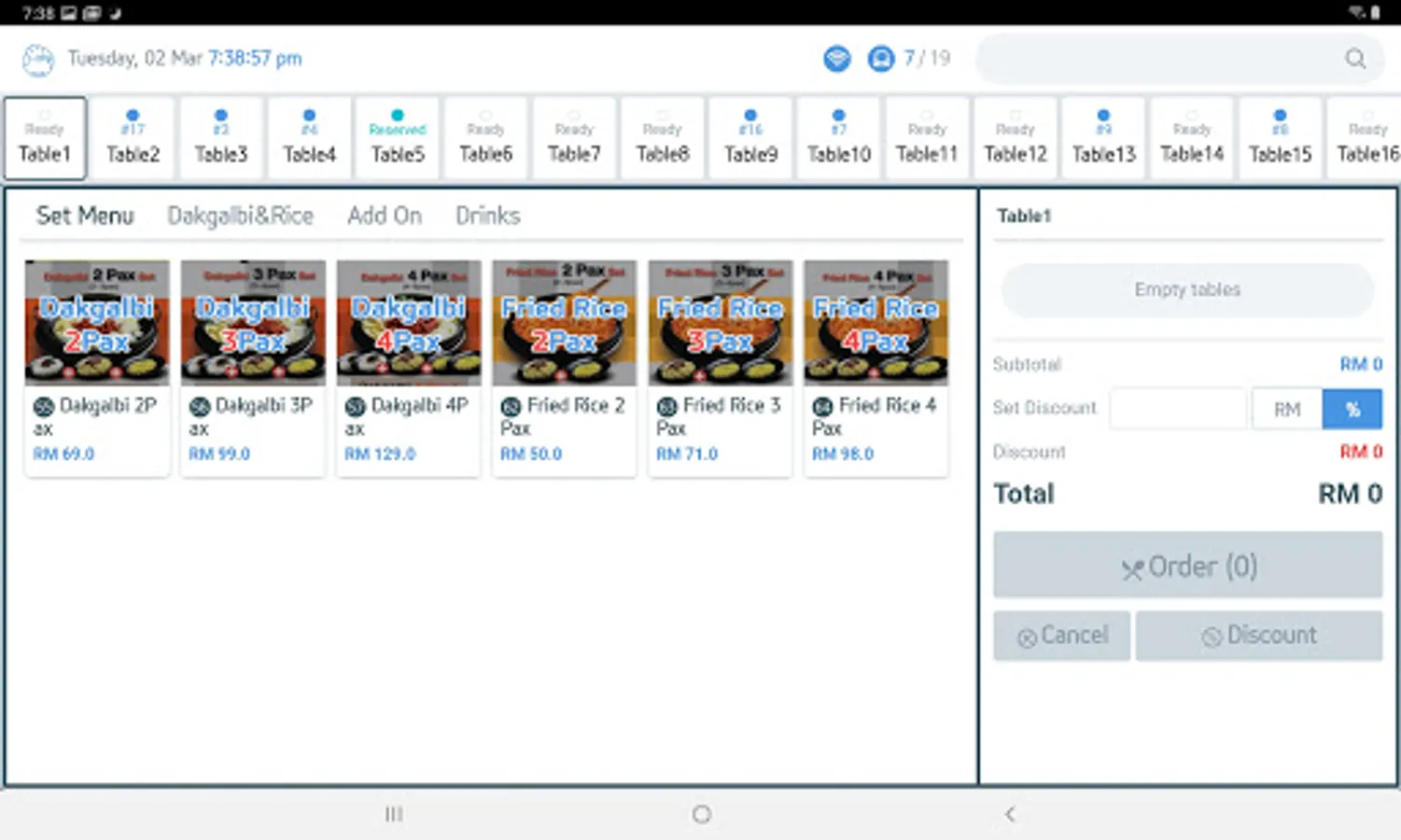Choose Table6 from the table strip
Screen dimensions: 1401x840
[485, 138]
